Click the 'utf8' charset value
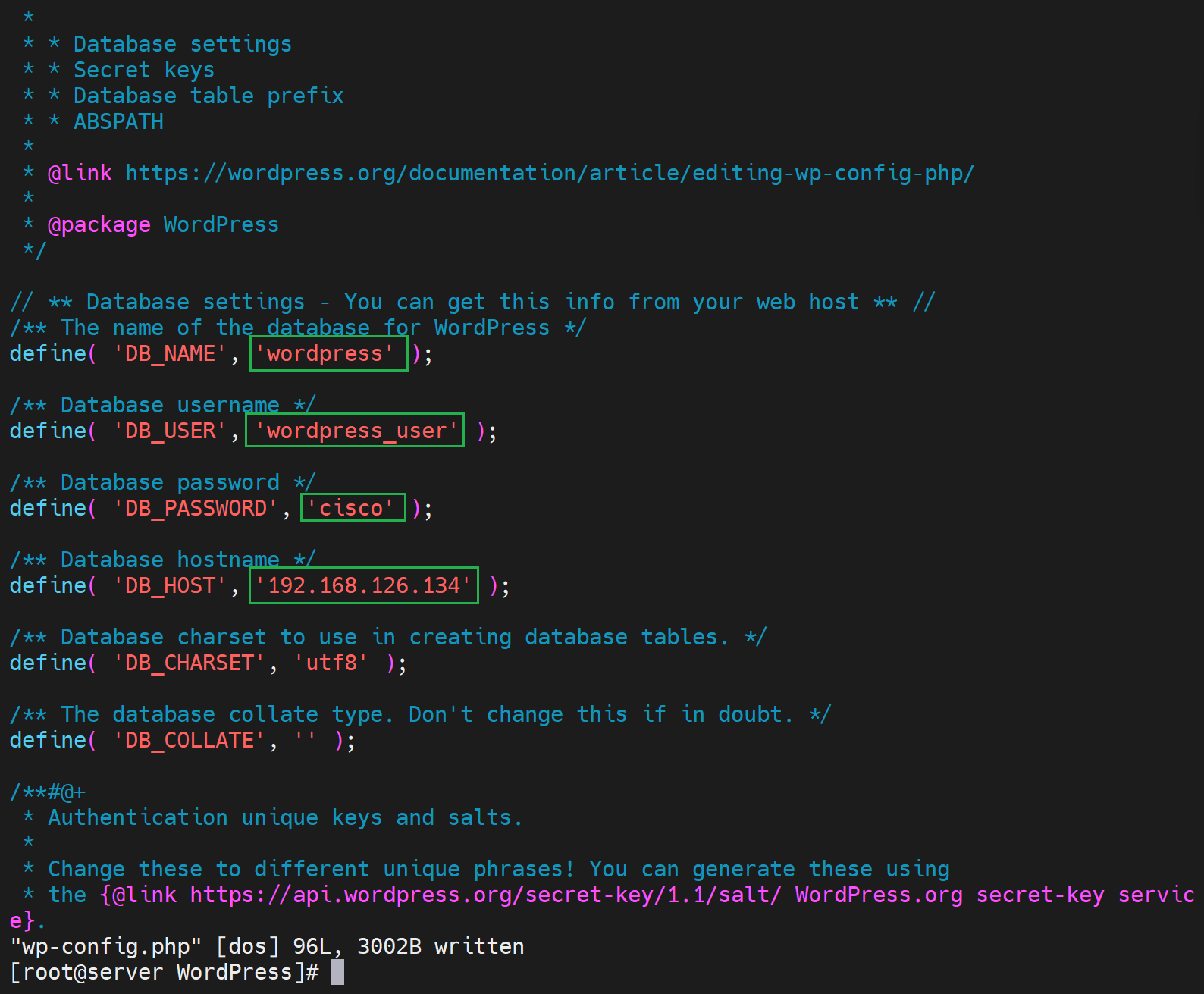 point(331,663)
